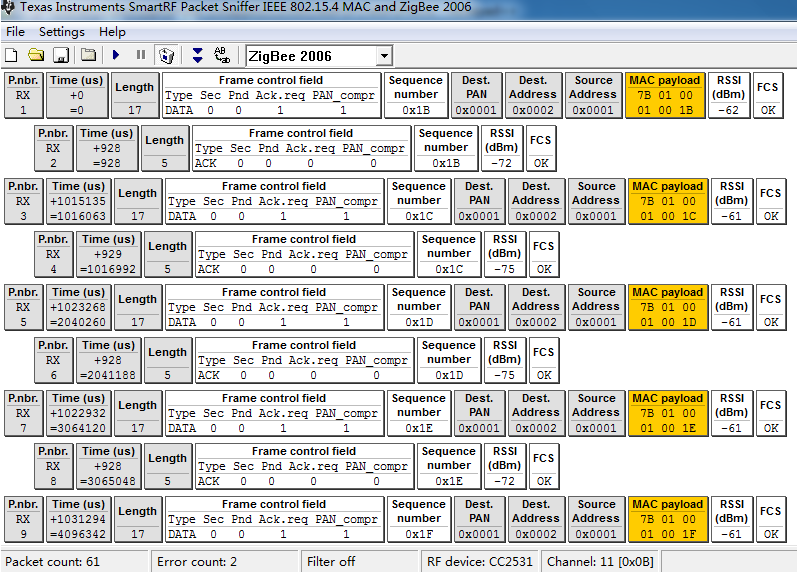
Task: Click Dest. Address 0x0002 in packet 1
Action: 533,95
